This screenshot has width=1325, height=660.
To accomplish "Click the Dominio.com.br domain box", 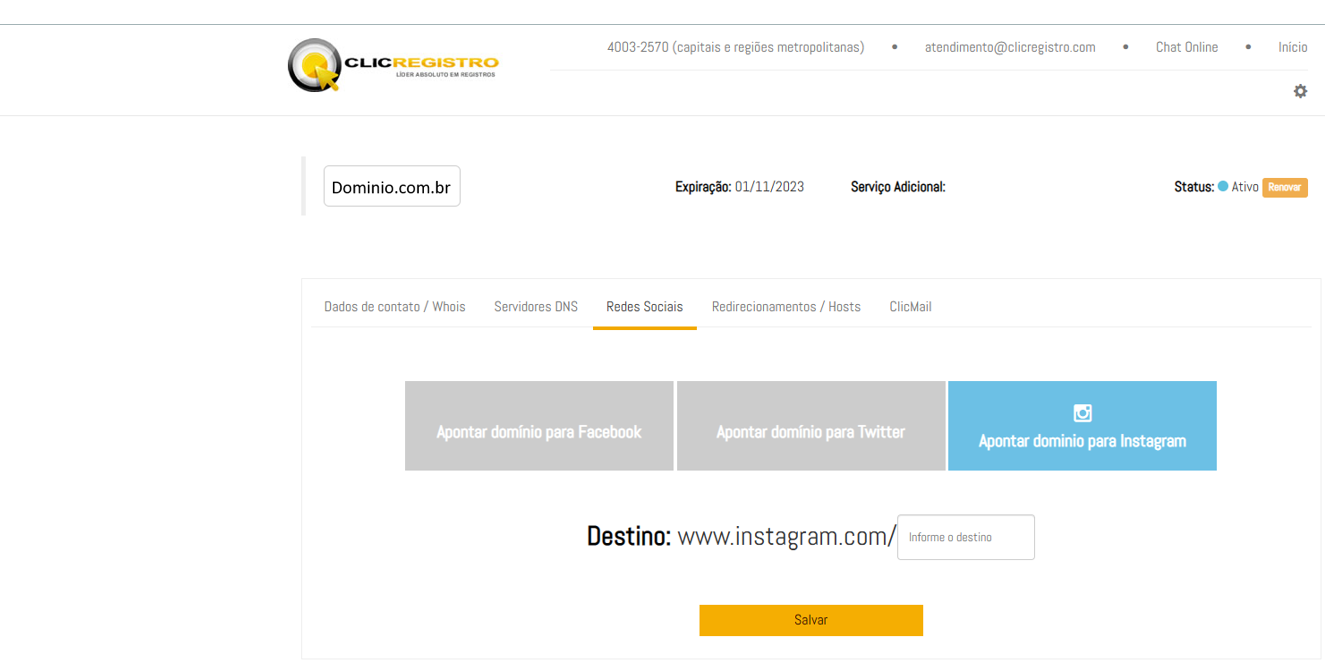I will [x=391, y=187].
